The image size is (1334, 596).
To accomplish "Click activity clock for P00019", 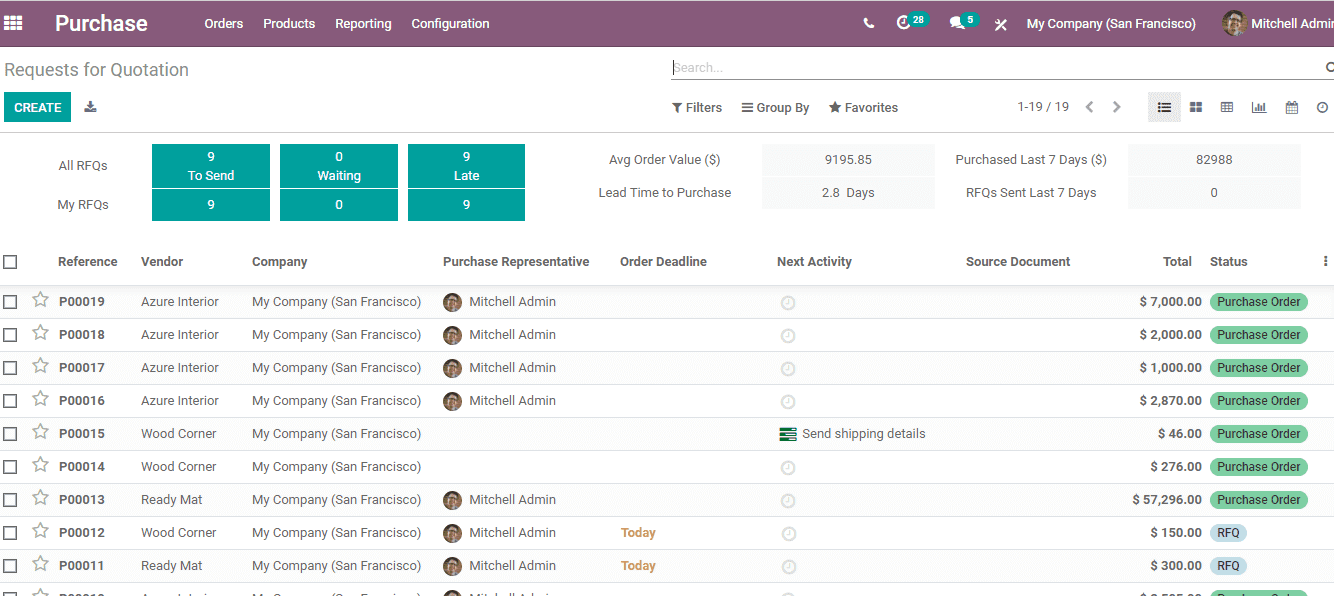I will click(788, 303).
